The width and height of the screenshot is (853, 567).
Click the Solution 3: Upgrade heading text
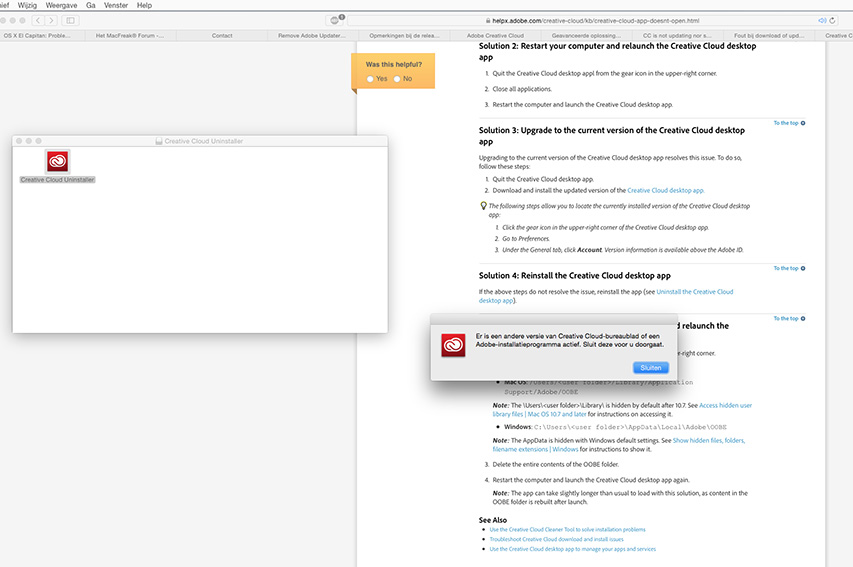click(611, 135)
